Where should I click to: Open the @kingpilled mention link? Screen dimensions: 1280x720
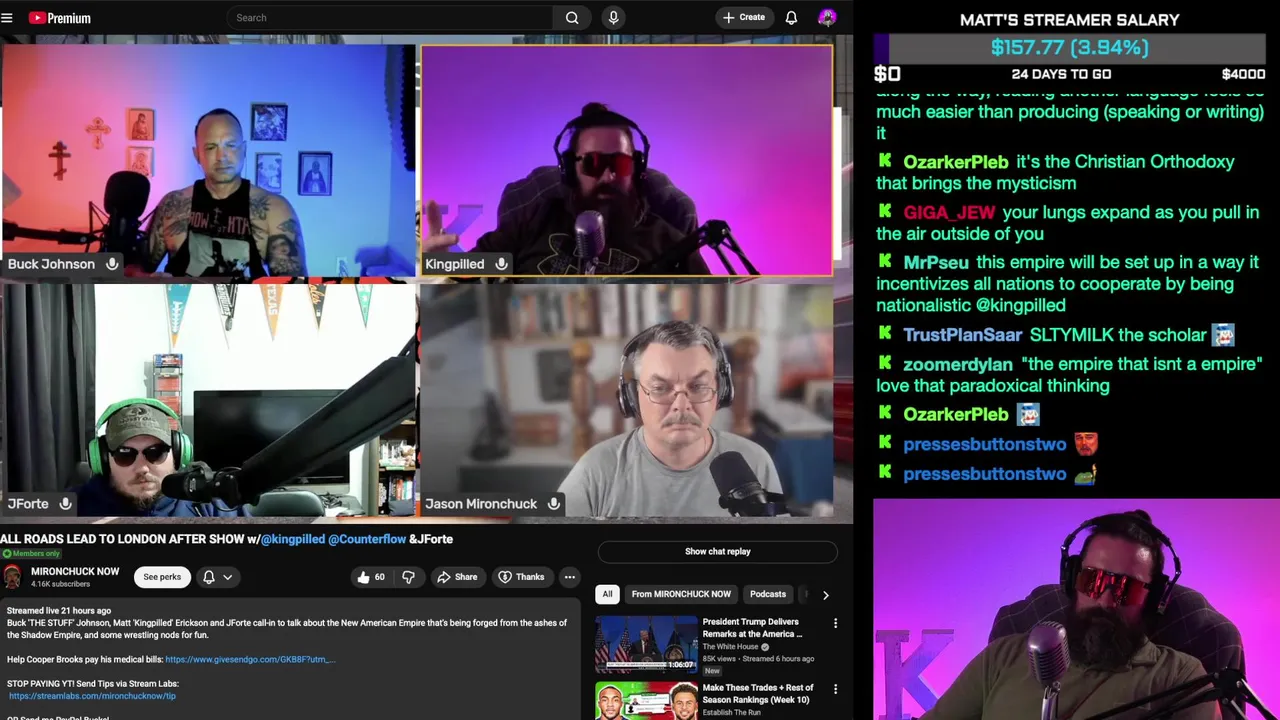click(x=293, y=539)
